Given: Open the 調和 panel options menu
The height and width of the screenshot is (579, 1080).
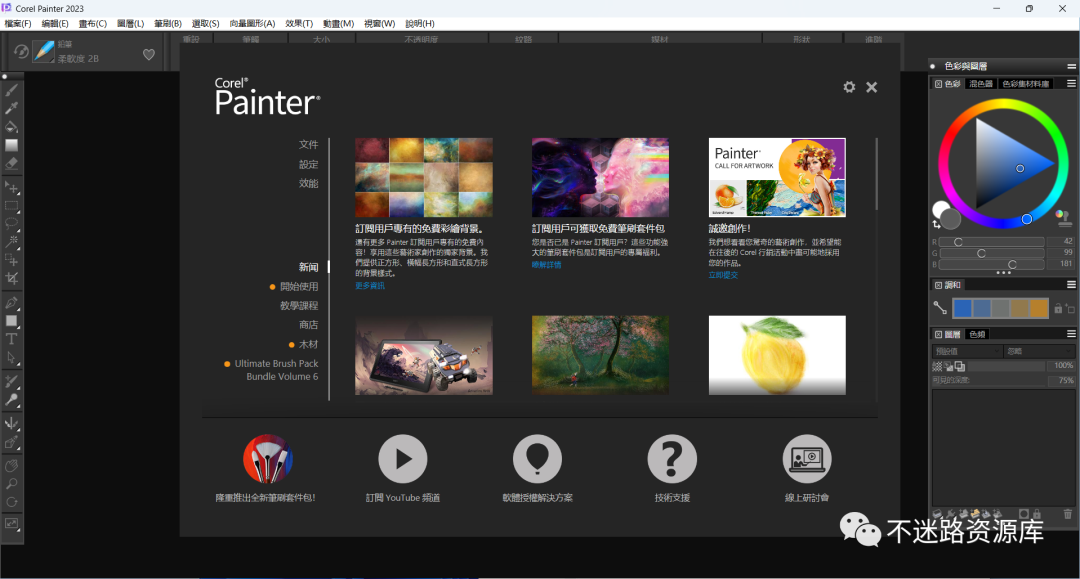Looking at the screenshot, I should [x=1071, y=284].
